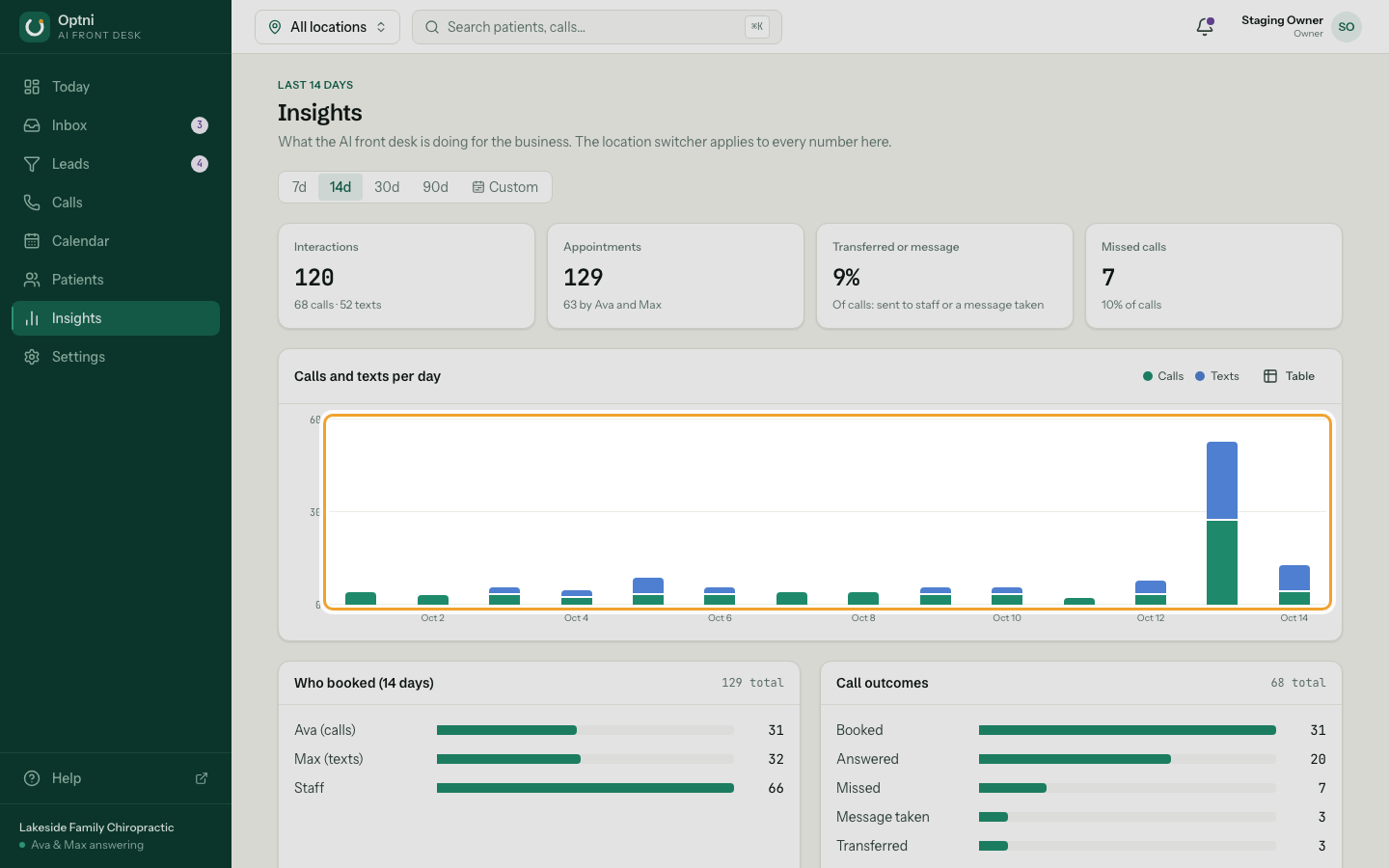The height and width of the screenshot is (868, 1389).
Task: Open Today dashboard icon in sidebar
Action: (x=32, y=87)
